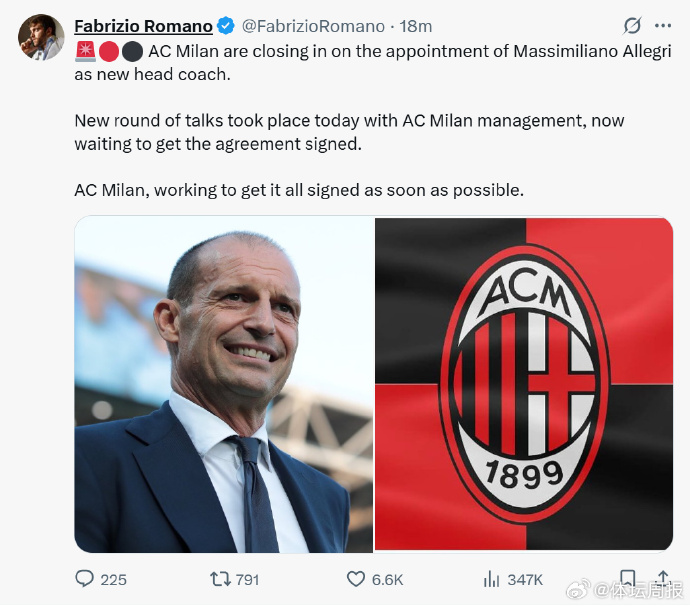Click the Grok icon beside the timestamp
This screenshot has width=690, height=606.
[631, 26]
